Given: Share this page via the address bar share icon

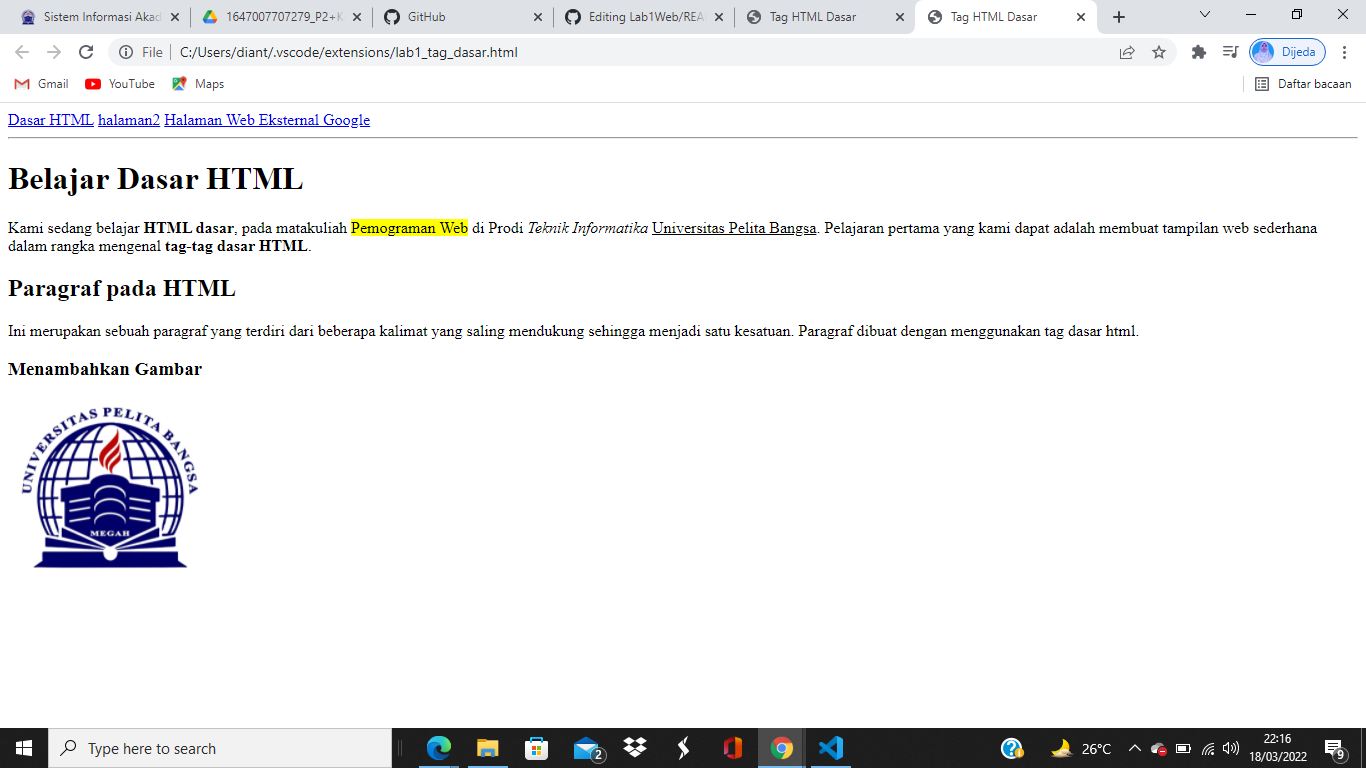Looking at the screenshot, I should coord(1127,52).
